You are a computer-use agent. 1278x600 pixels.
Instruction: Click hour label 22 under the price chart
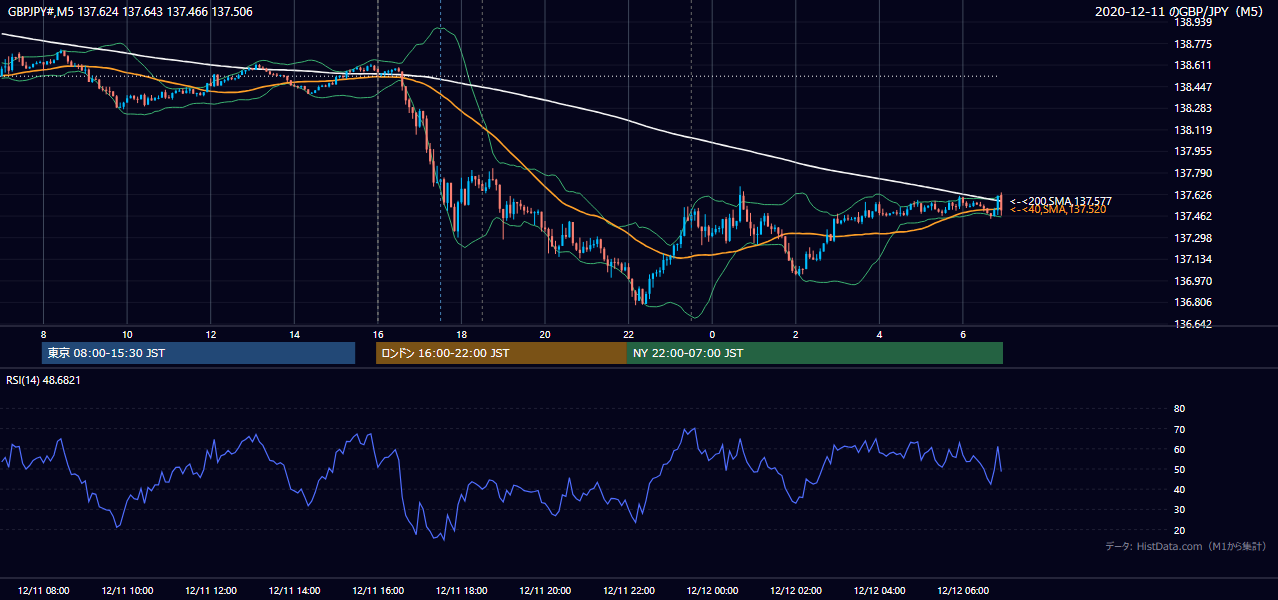[629, 334]
